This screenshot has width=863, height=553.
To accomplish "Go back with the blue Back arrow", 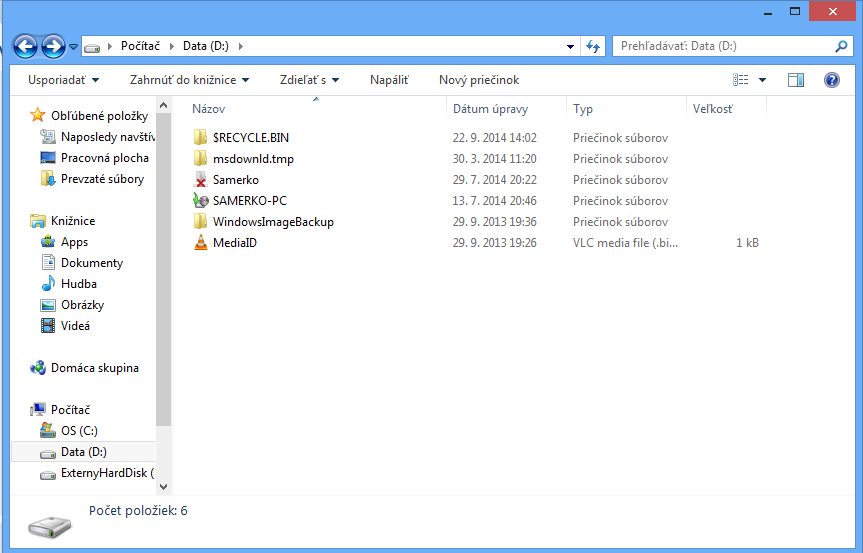I will click(25, 46).
